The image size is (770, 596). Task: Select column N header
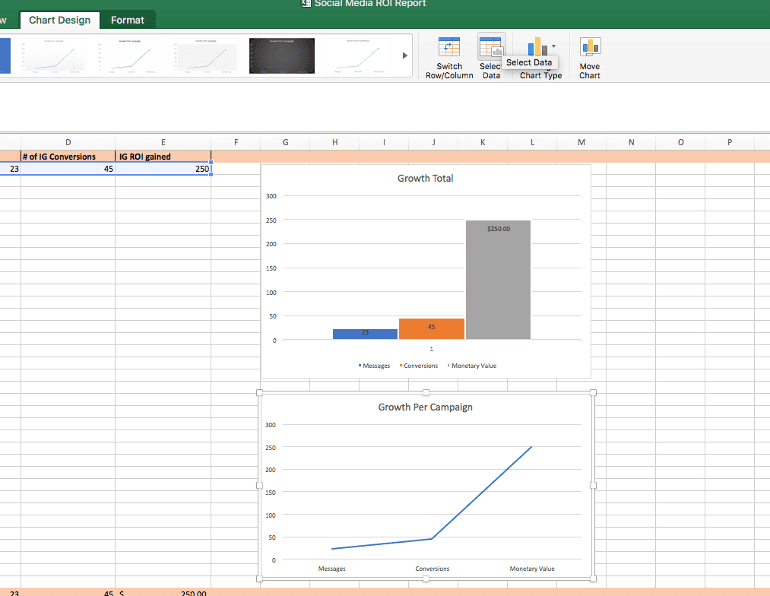pyautogui.click(x=631, y=142)
